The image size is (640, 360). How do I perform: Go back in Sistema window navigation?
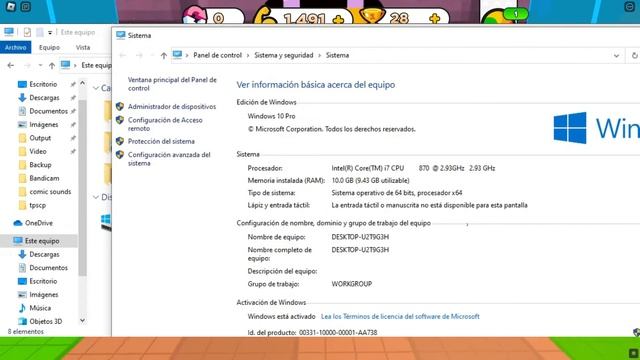click(x=122, y=56)
